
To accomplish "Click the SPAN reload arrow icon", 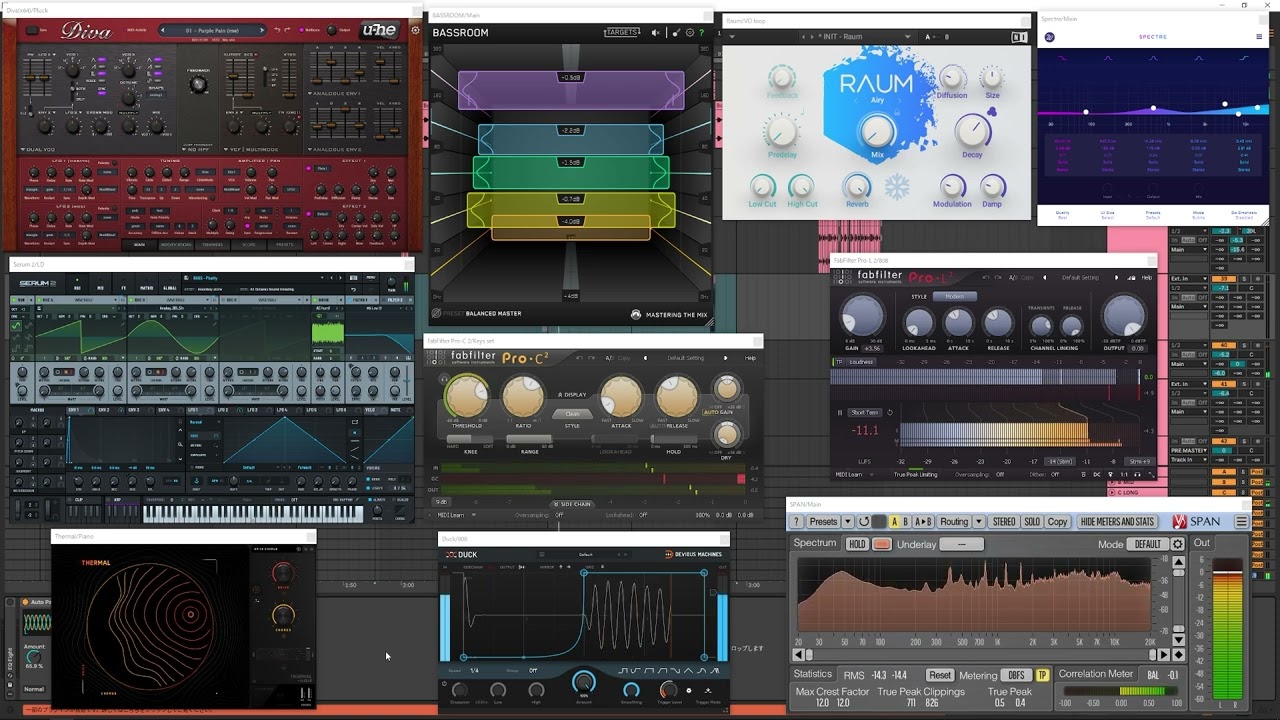I will click(x=864, y=522).
